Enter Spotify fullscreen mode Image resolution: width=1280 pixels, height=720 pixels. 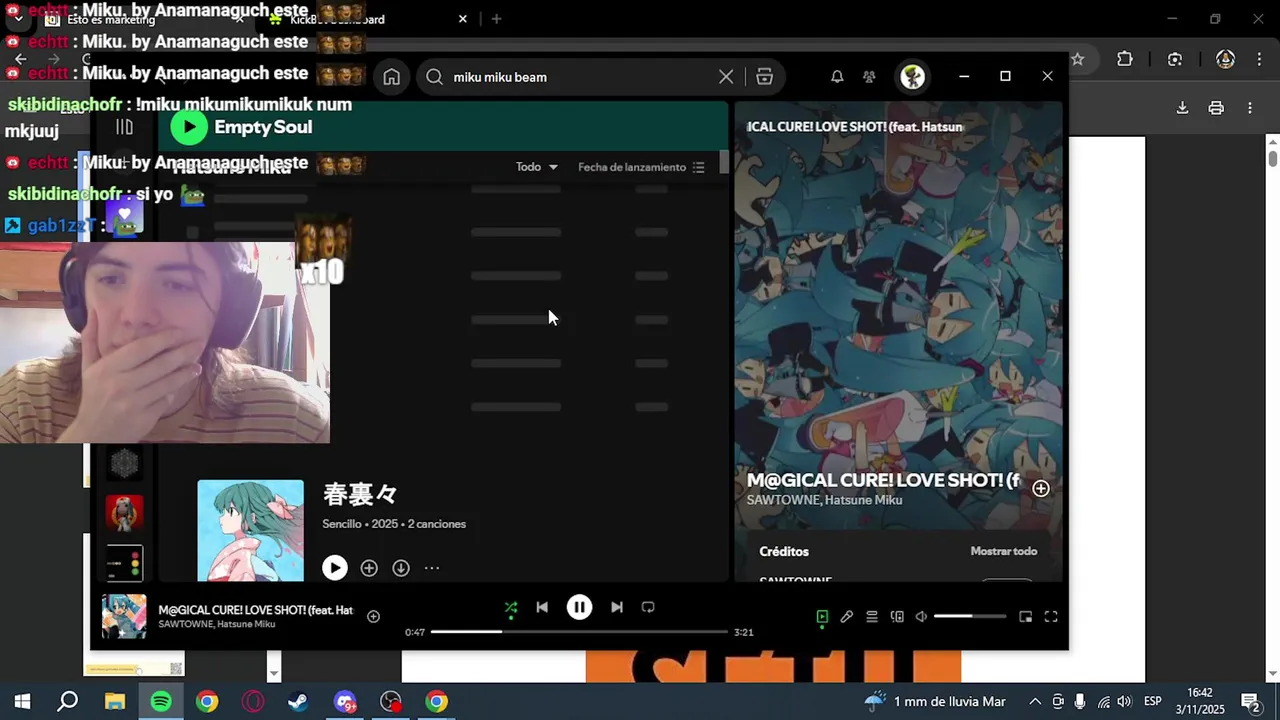click(x=1051, y=617)
